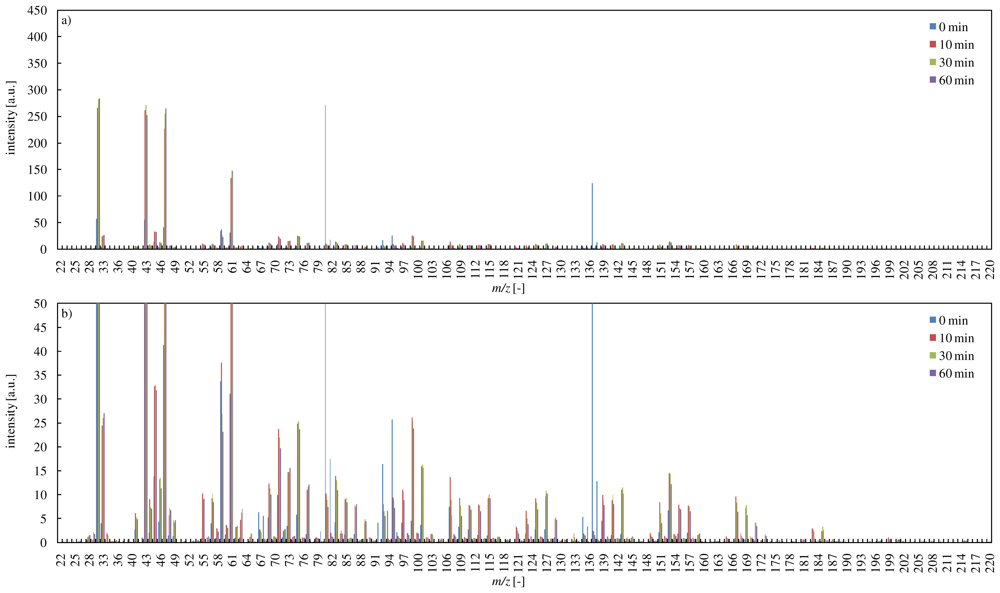Screen dimensions: 1000x593
Task: Select the blue bar near m/z 94 in chart b
Action: [392, 480]
